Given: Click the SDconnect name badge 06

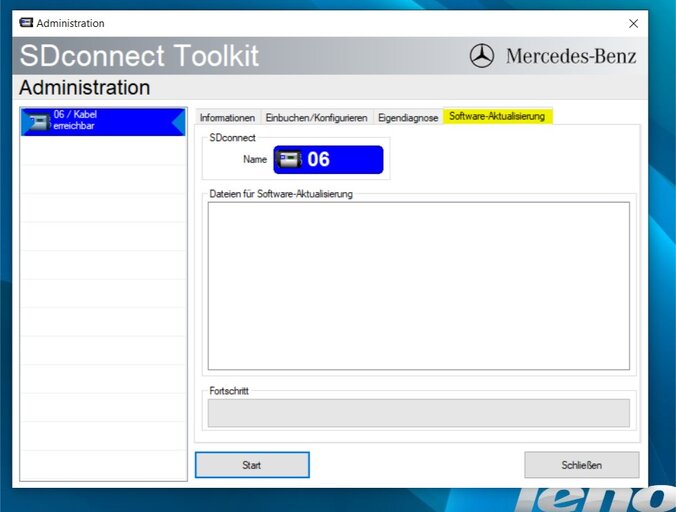Looking at the screenshot, I should 328,159.
